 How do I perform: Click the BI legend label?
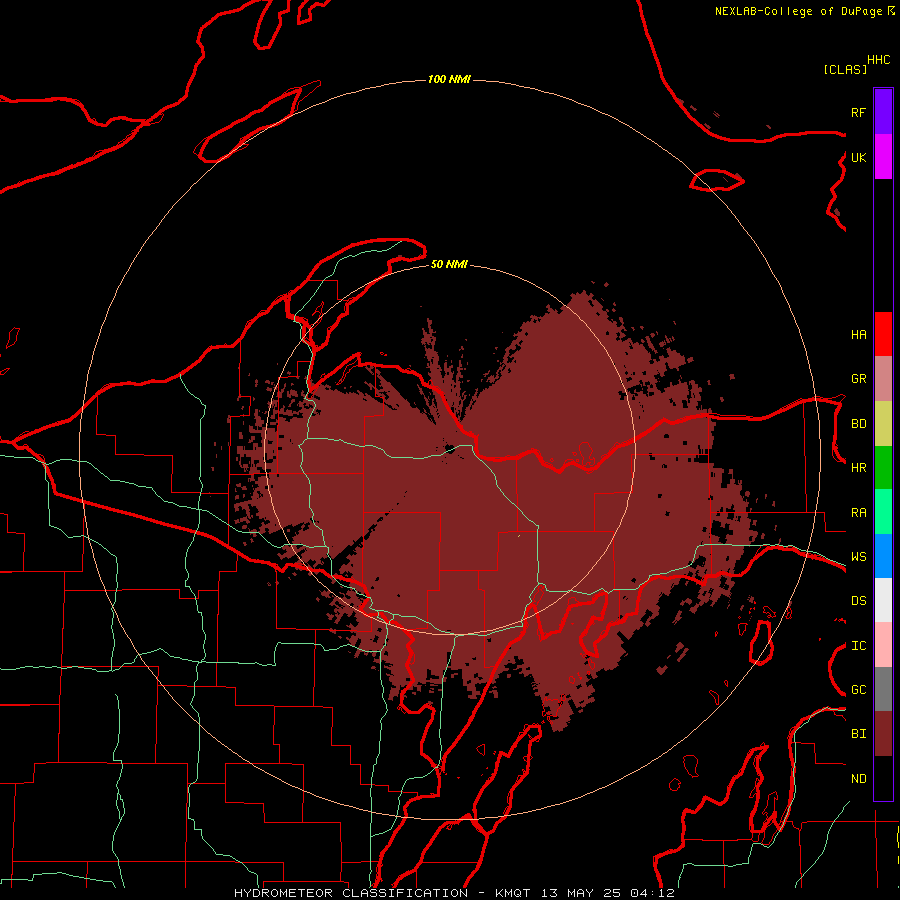[x=858, y=734]
